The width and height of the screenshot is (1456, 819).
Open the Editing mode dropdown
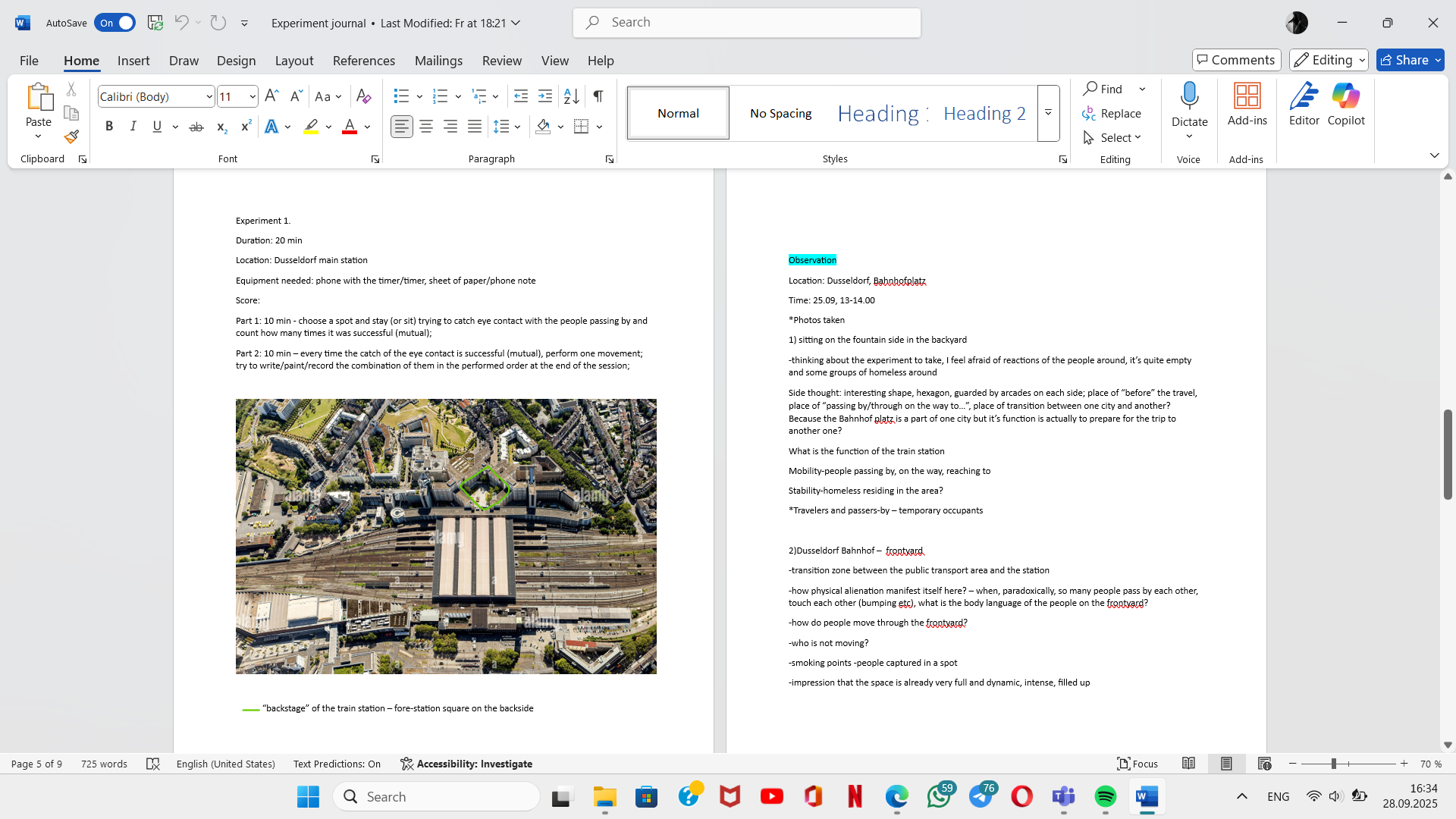click(1329, 60)
